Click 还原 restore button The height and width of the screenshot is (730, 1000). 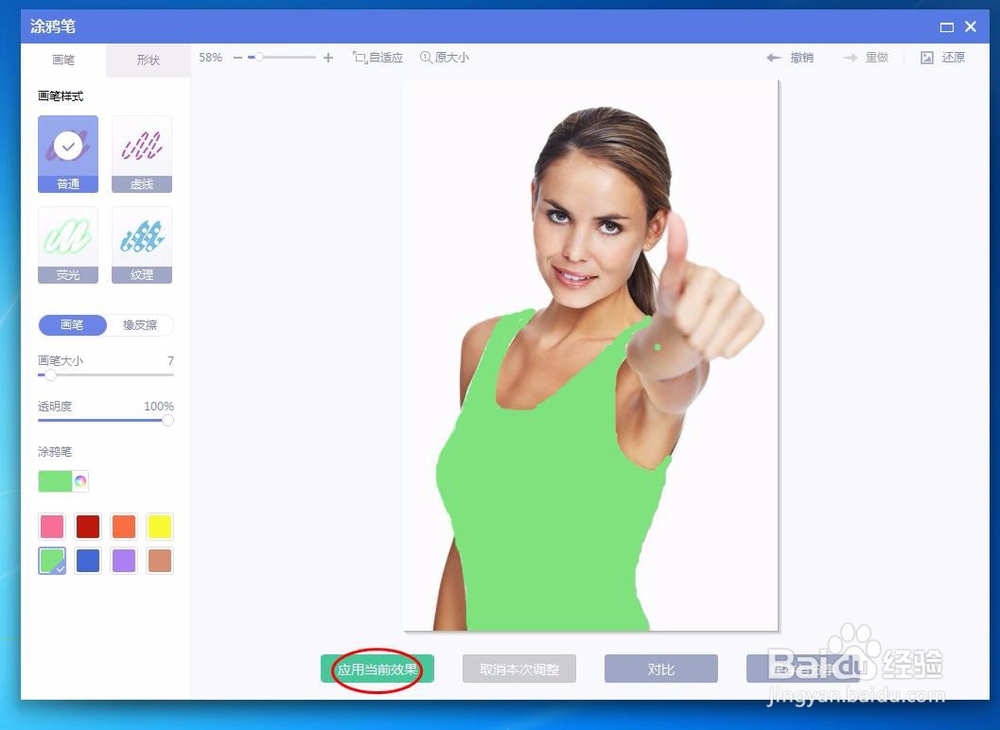pyautogui.click(x=943, y=57)
